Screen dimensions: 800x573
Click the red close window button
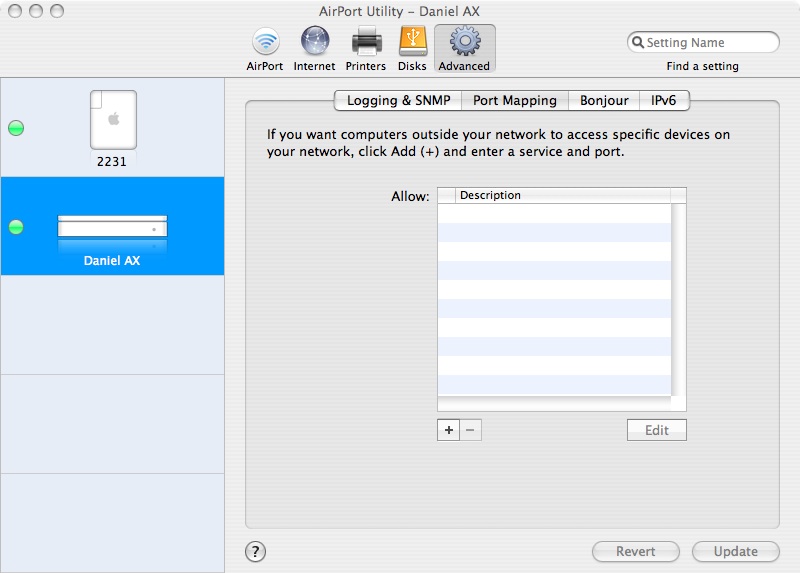(15, 11)
